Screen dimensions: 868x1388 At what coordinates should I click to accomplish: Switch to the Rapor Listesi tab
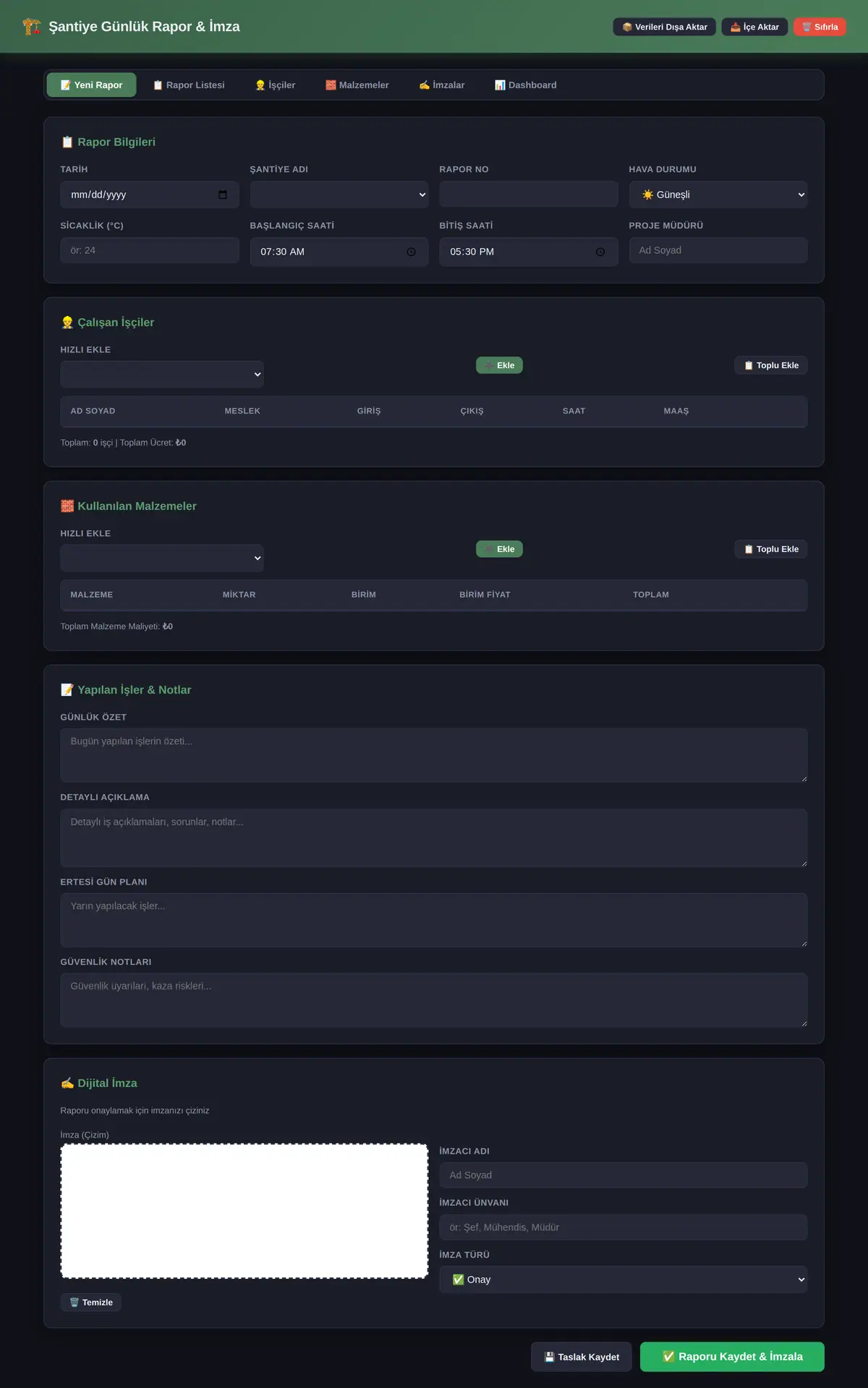pos(189,85)
